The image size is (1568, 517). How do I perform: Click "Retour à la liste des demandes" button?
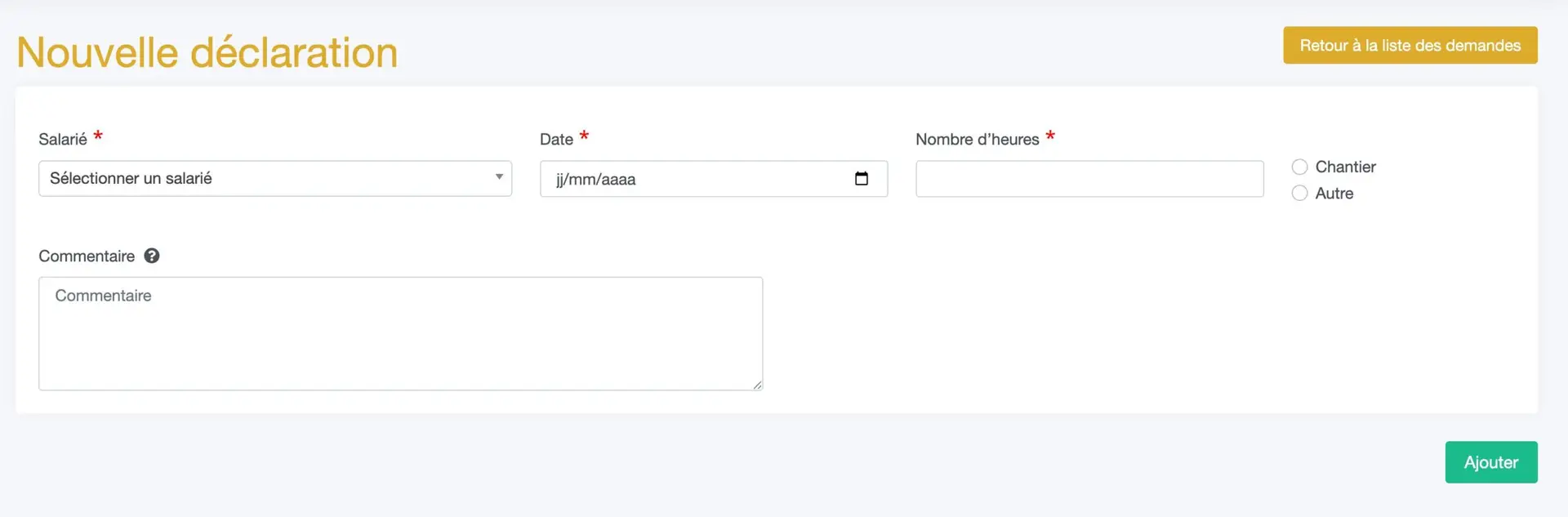(1410, 45)
